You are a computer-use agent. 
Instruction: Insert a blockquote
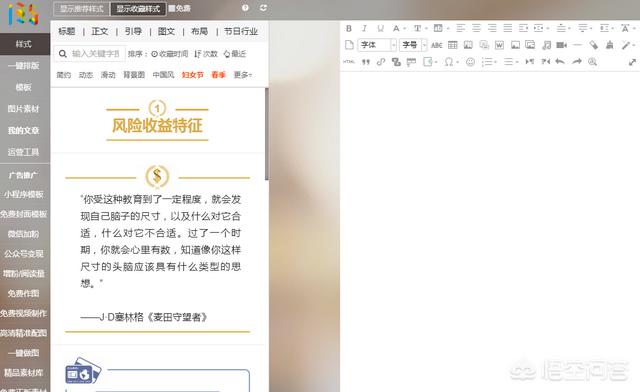(366, 62)
